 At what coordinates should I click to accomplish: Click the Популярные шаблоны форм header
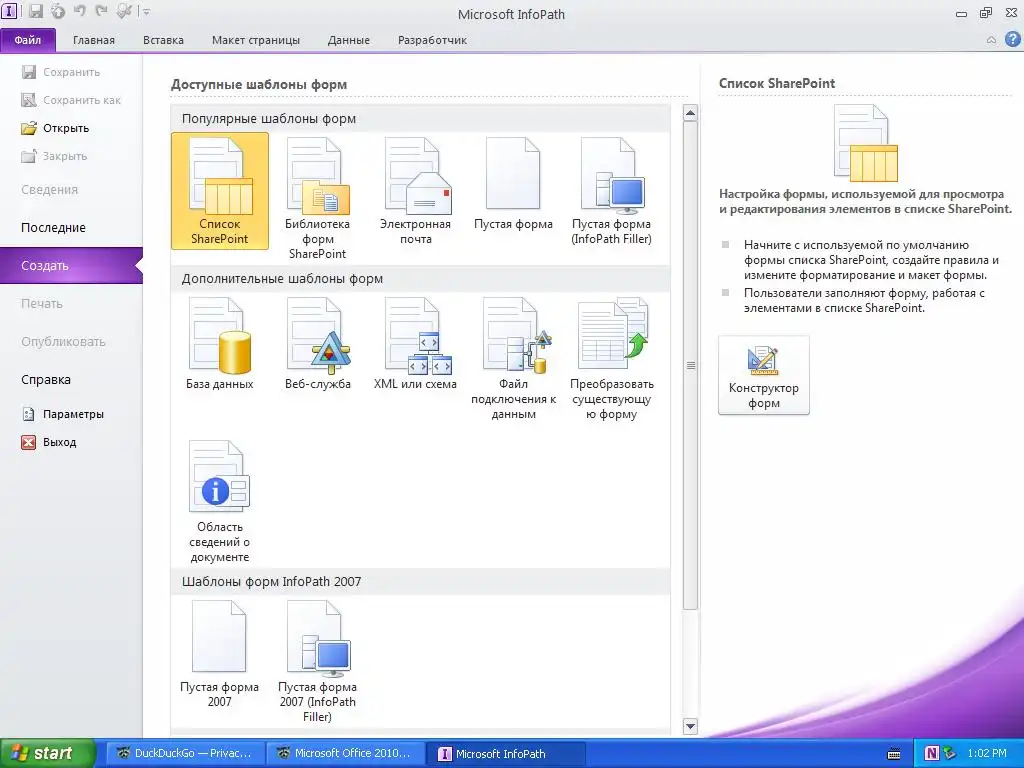point(421,119)
